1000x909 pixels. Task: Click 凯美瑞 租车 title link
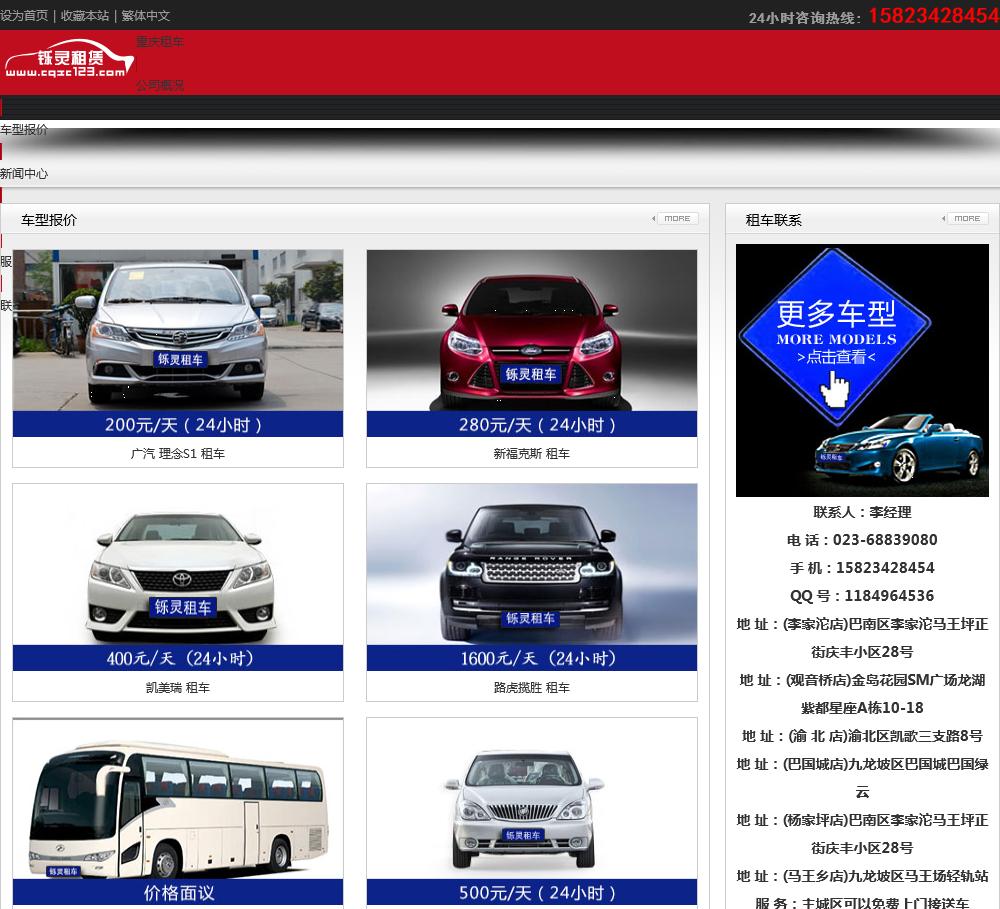click(x=178, y=688)
